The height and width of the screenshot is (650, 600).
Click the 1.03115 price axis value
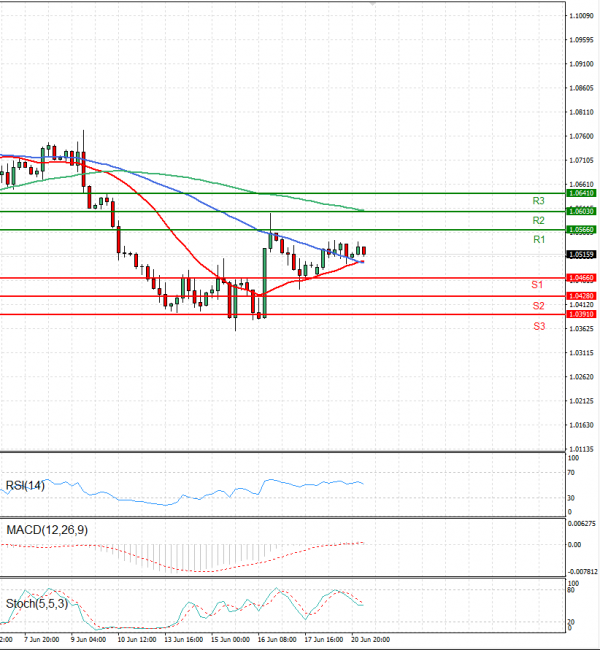[x=582, y=353]
